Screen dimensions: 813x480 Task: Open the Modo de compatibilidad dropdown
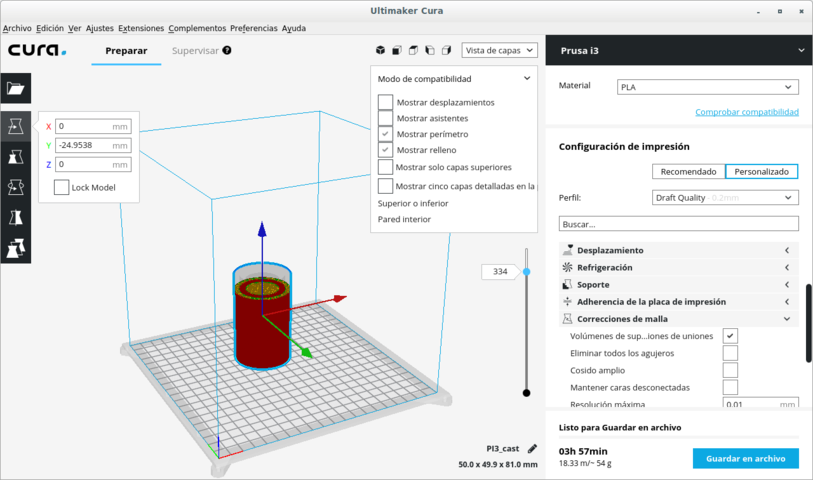(x=454, y=79)
